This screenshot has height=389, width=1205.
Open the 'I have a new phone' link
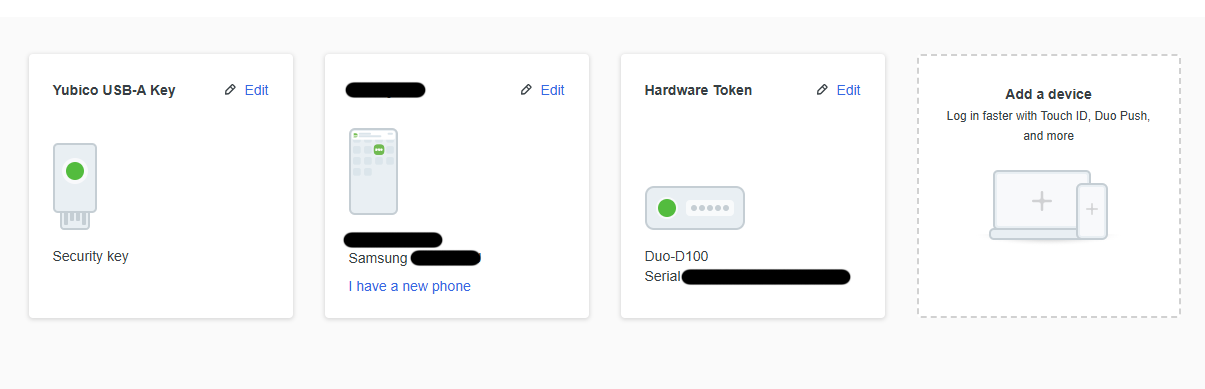coord(409,286)
